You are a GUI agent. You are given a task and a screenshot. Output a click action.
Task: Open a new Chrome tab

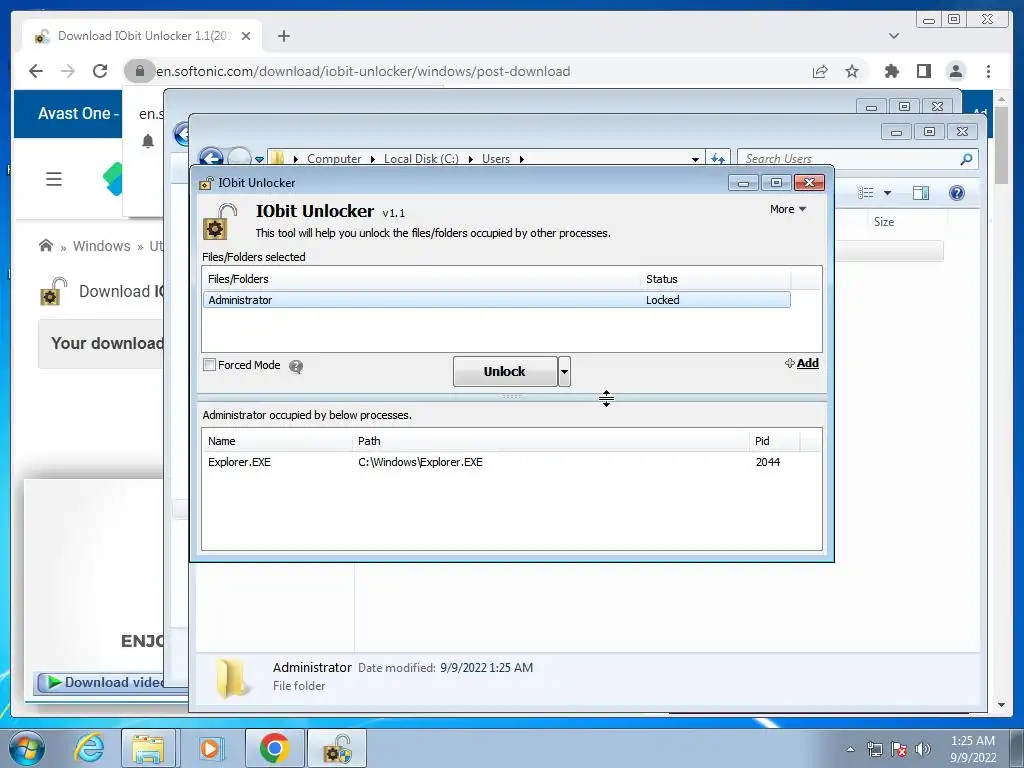tap(283, 36)
